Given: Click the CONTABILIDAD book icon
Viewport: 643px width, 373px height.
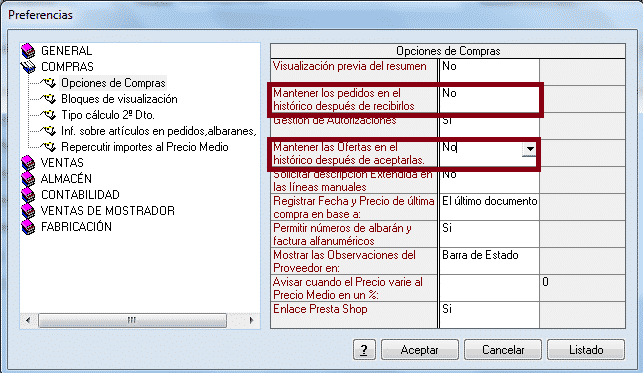Looking at the screenshot, I should [x=28, y=195].
